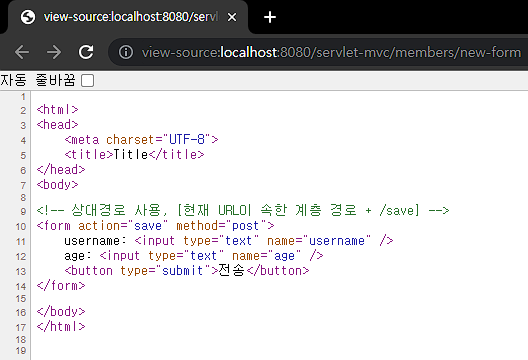Click the 자동 줄바꿈 label
This screenshot has width=528, height=360.
[38, 80]
